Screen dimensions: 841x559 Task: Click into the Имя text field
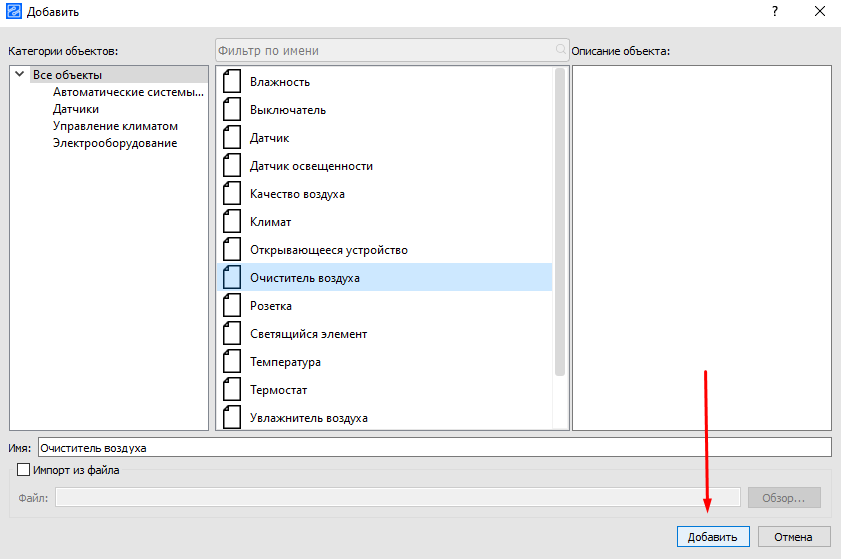pyautogui.click(x=434, y=448)
